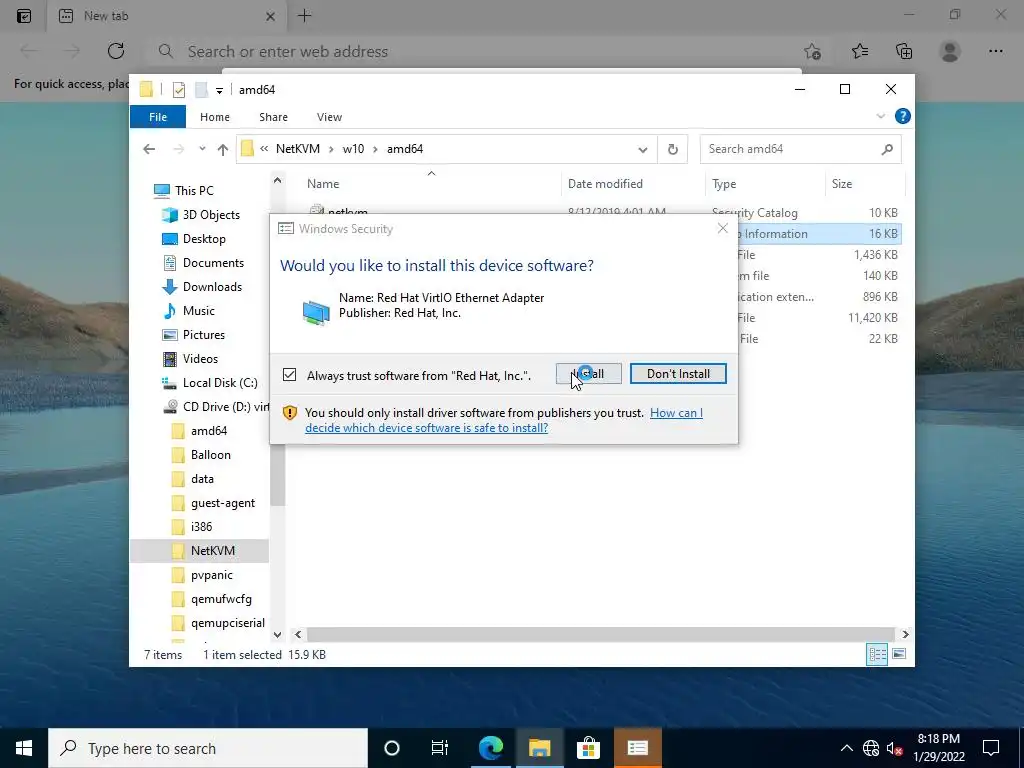1024x768 pixels.
Task: Open Music in navigation pane
Action: coord(199,311)
